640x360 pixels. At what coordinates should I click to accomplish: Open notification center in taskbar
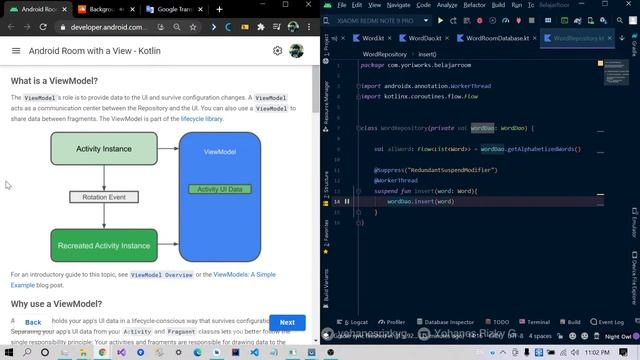(623, 352)
